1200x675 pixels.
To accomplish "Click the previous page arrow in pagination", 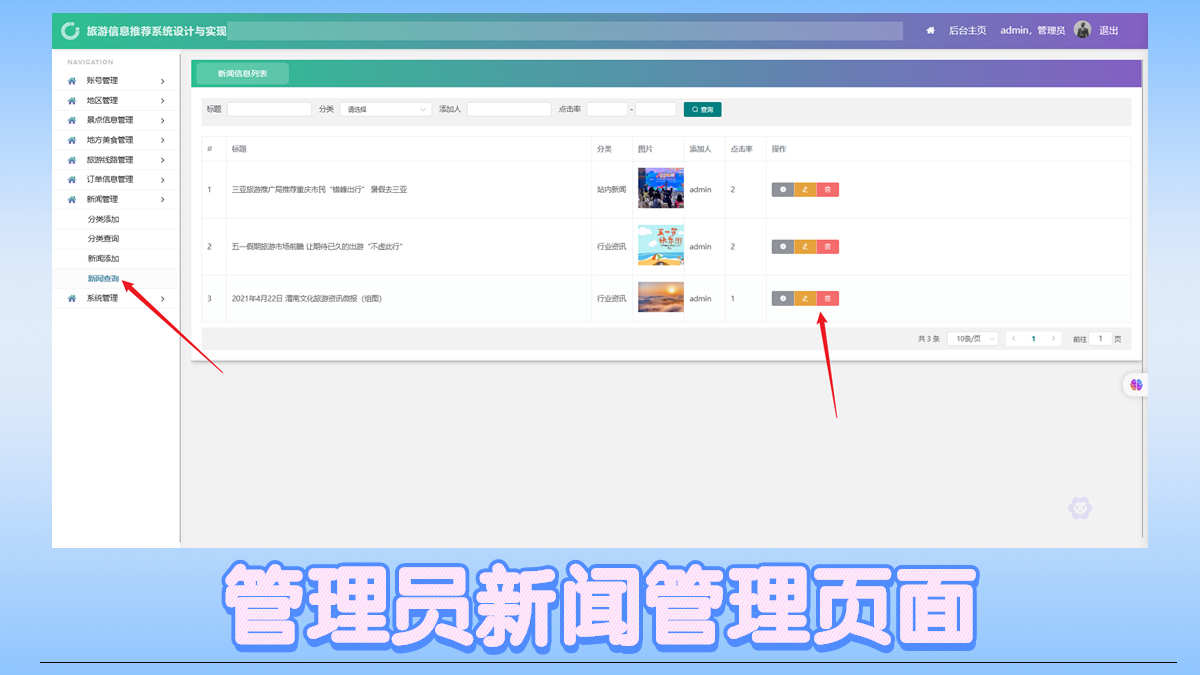I will [x=1014, y=339].
